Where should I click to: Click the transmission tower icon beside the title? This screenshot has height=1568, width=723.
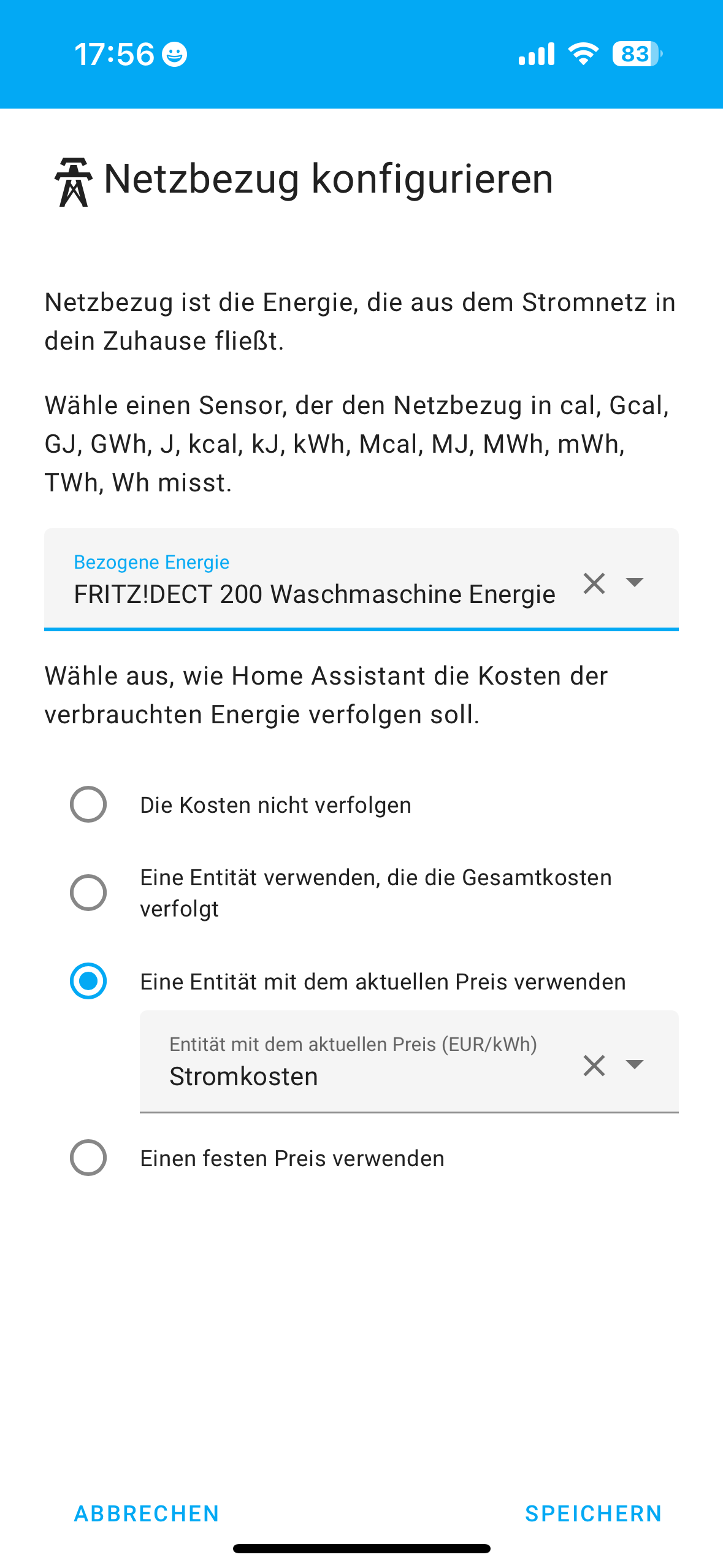pos(74,182)
